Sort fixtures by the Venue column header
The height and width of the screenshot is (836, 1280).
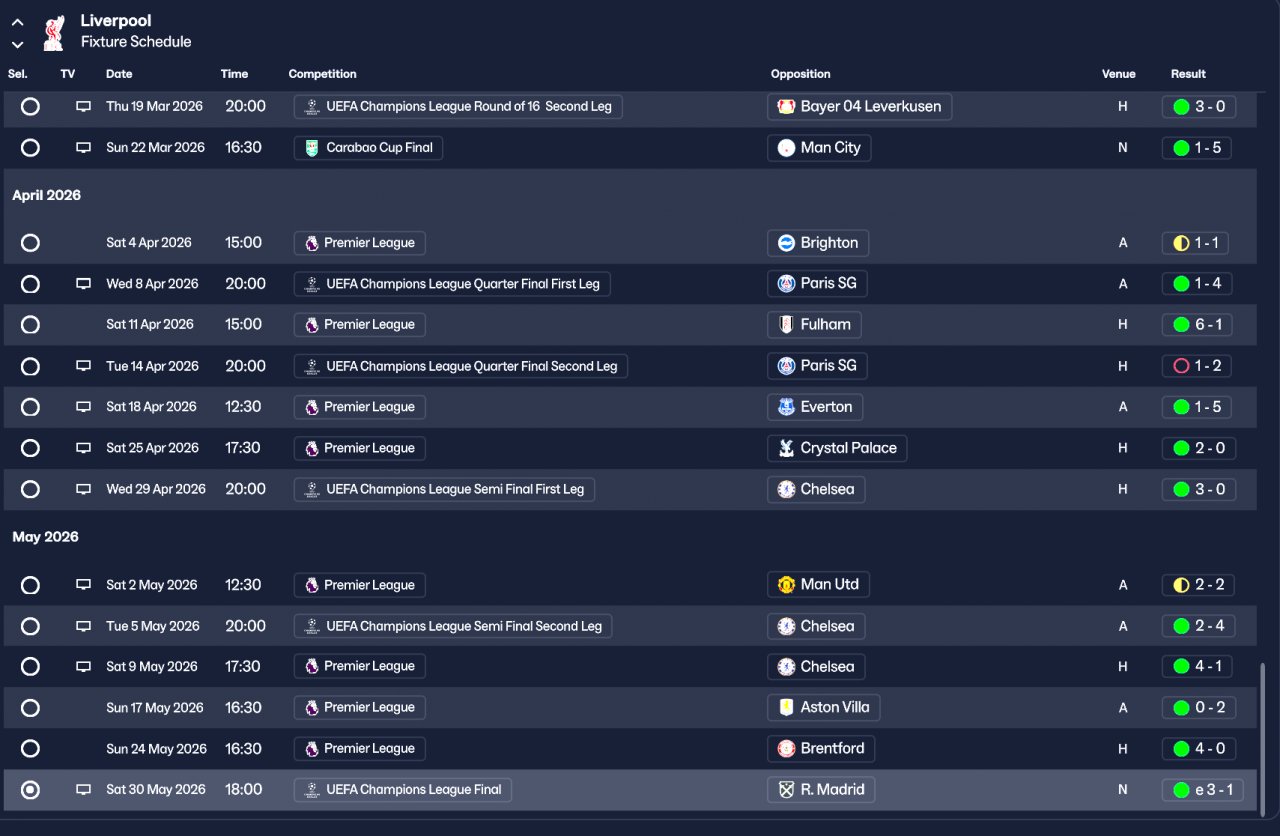coord(1119,74)
